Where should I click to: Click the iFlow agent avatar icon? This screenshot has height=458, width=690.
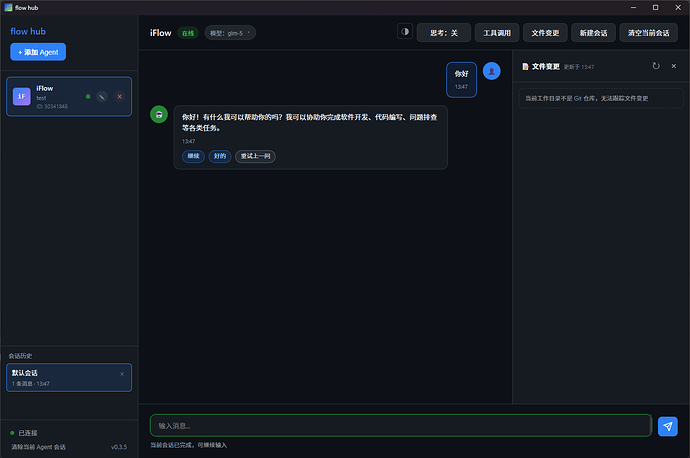21,97
